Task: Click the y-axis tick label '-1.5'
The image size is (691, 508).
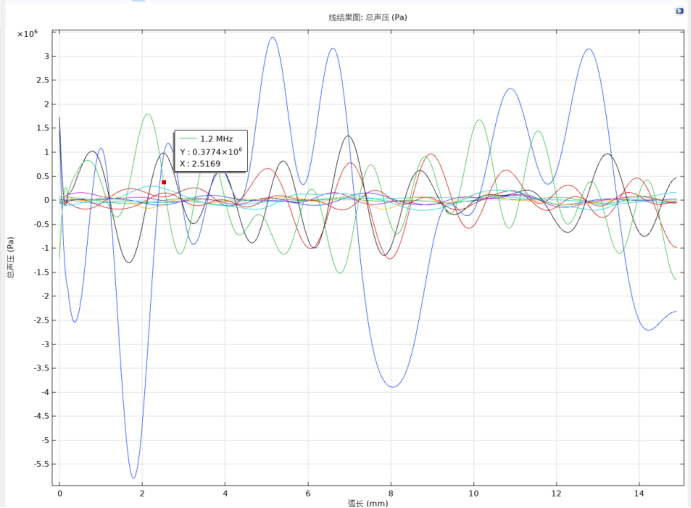Action: (42, 272)
